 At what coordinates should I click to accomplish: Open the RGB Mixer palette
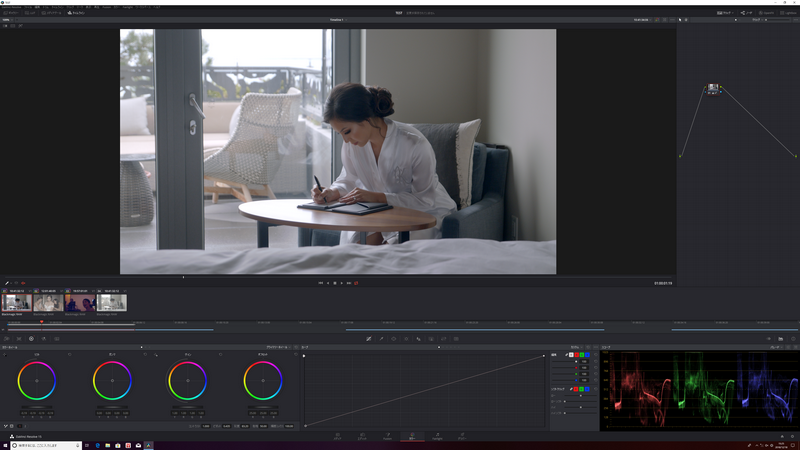[44, 339]
